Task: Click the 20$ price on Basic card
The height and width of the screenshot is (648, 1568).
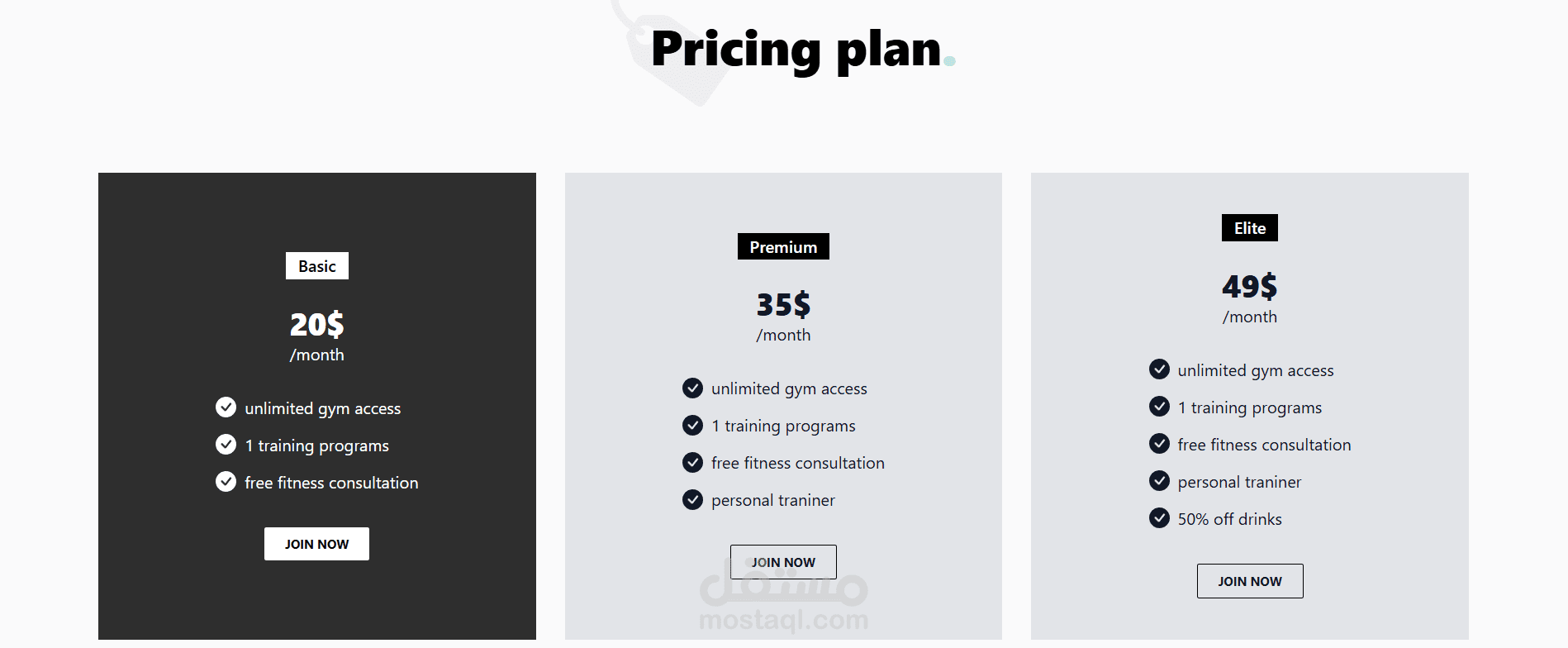Action: click(x=317, y=324)
